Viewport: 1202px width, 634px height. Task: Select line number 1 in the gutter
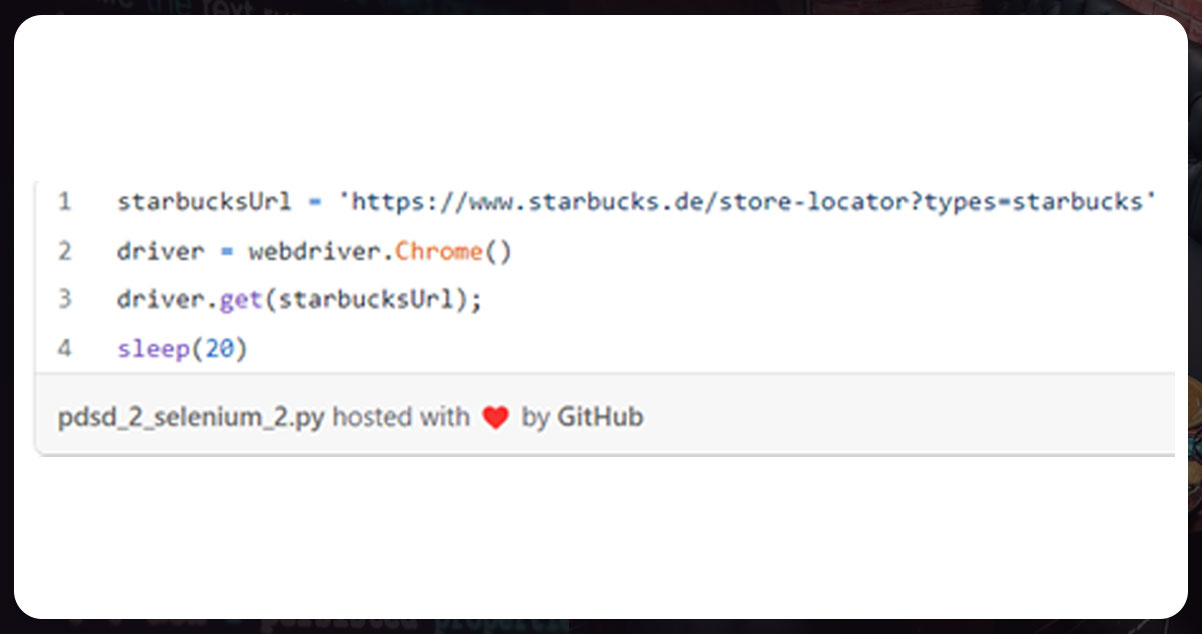pyautogui.click(x=64, y=202)
